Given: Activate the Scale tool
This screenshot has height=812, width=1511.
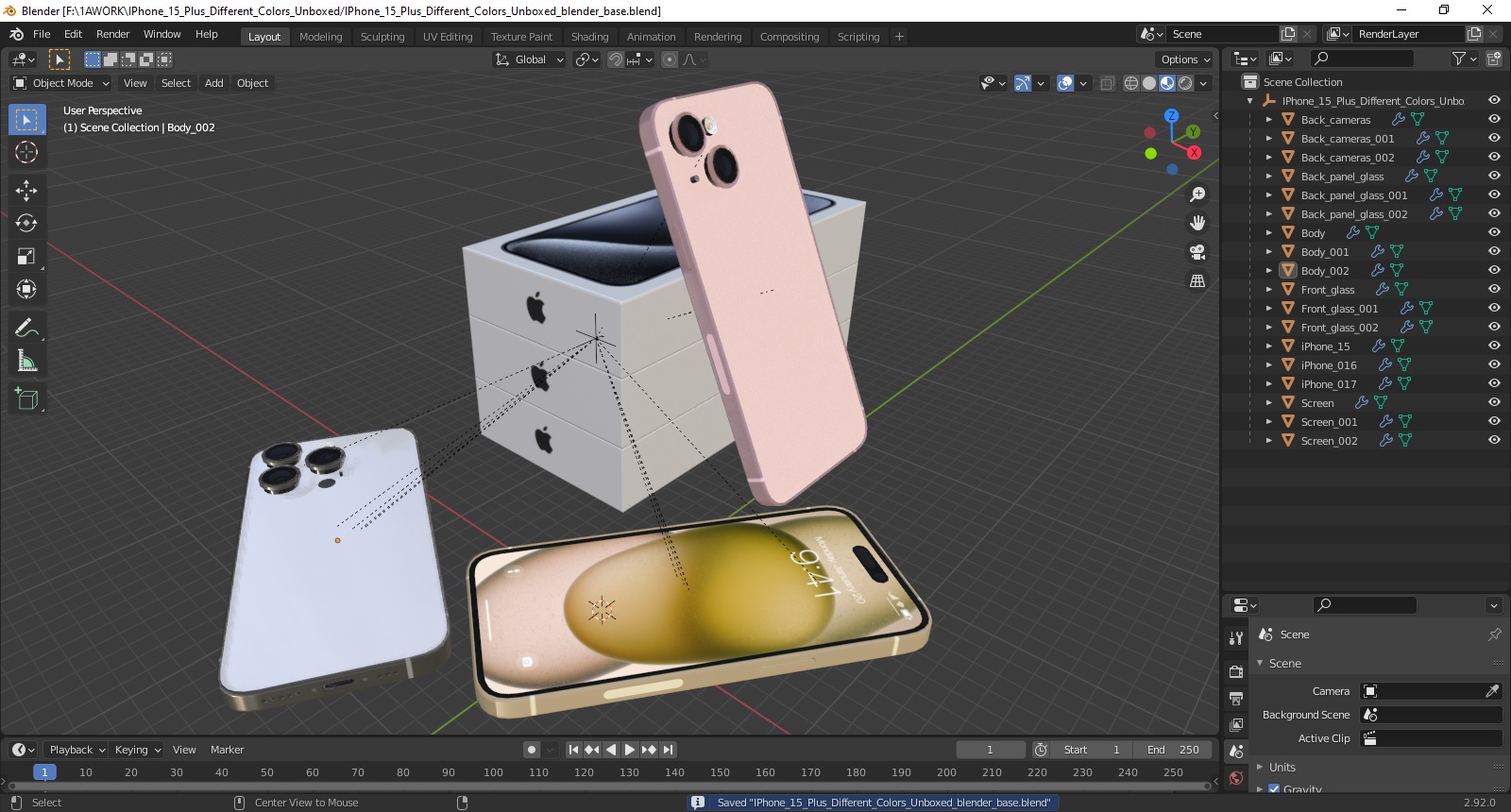Looking at the screenshot, I should (x=26, y=256).
